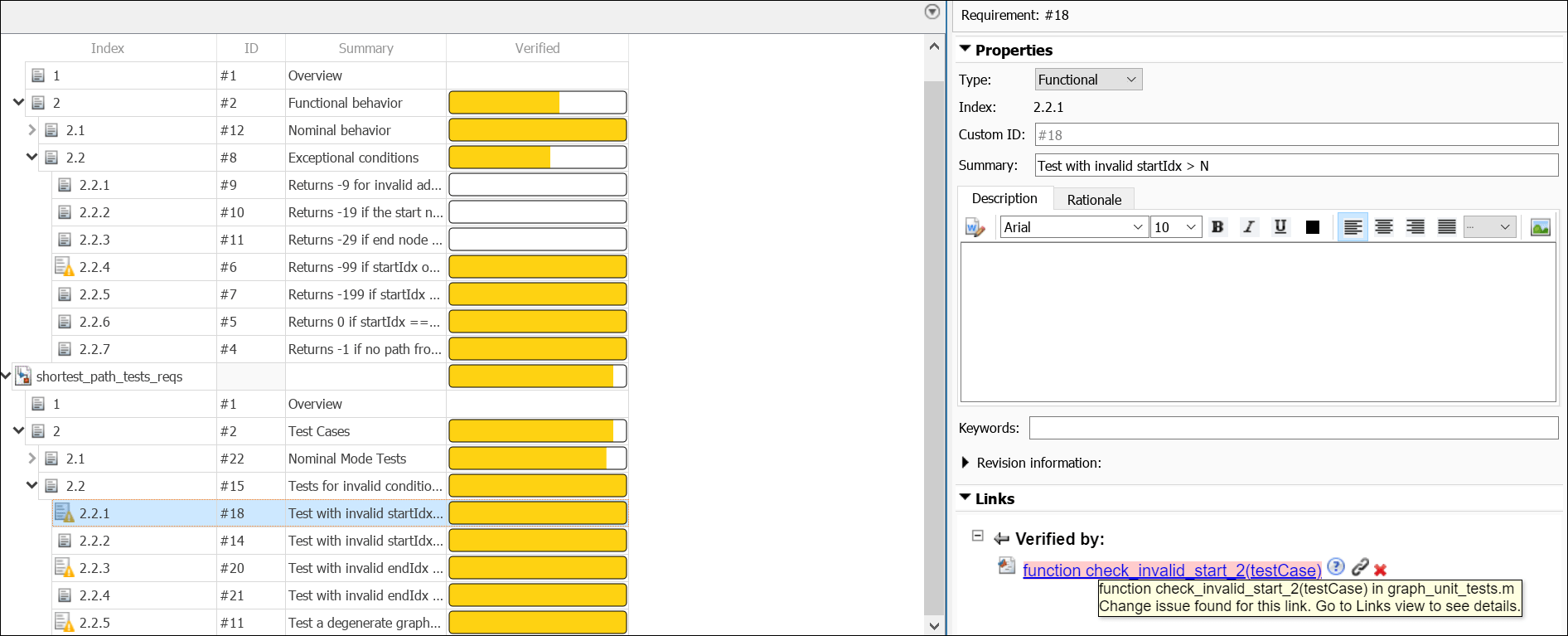Delete link with red X icon
The width and height of the screenshot is (1568, 636).
click(1381, 570)
